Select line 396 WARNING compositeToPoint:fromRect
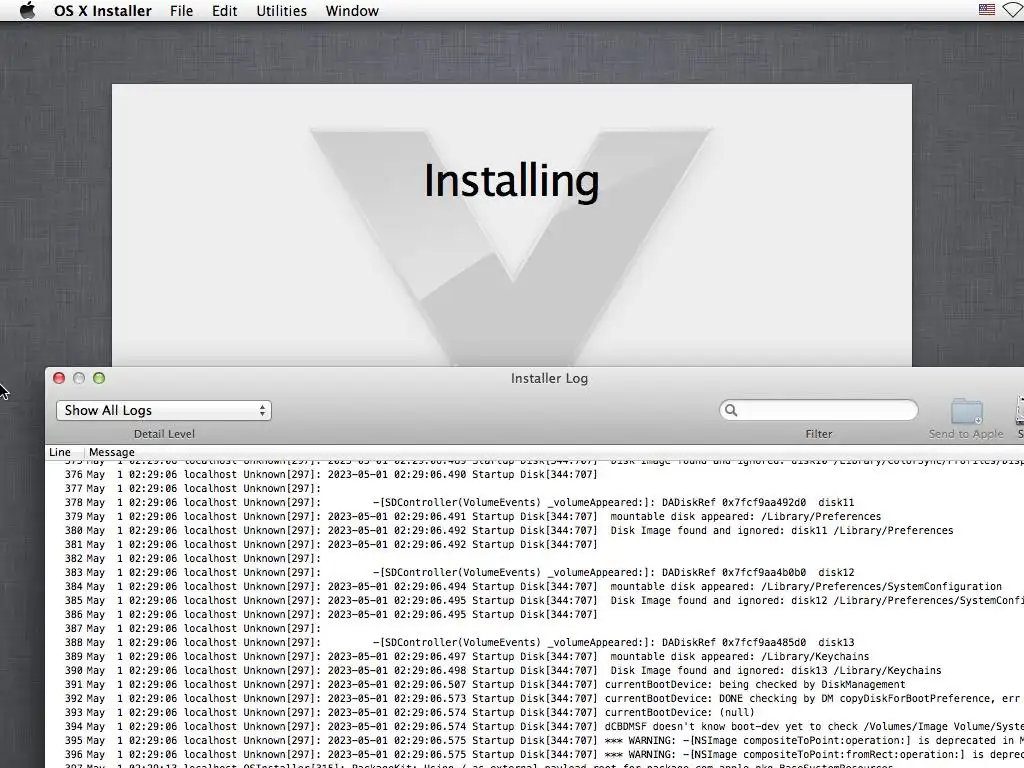 pyautogui.click(x=535, y=755)
